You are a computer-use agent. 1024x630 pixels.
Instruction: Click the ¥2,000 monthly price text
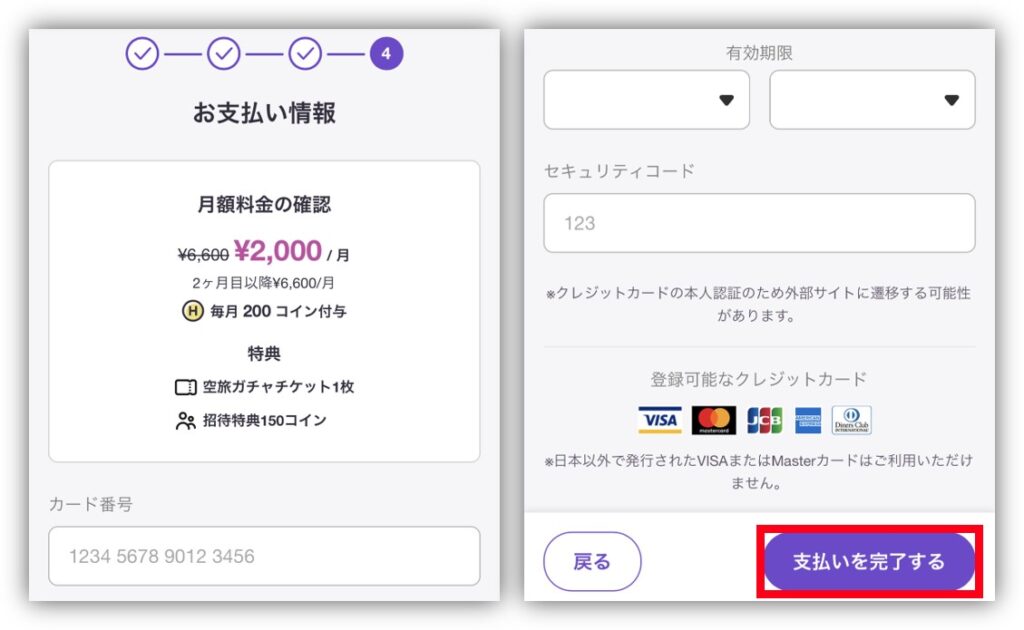[278, 251]
